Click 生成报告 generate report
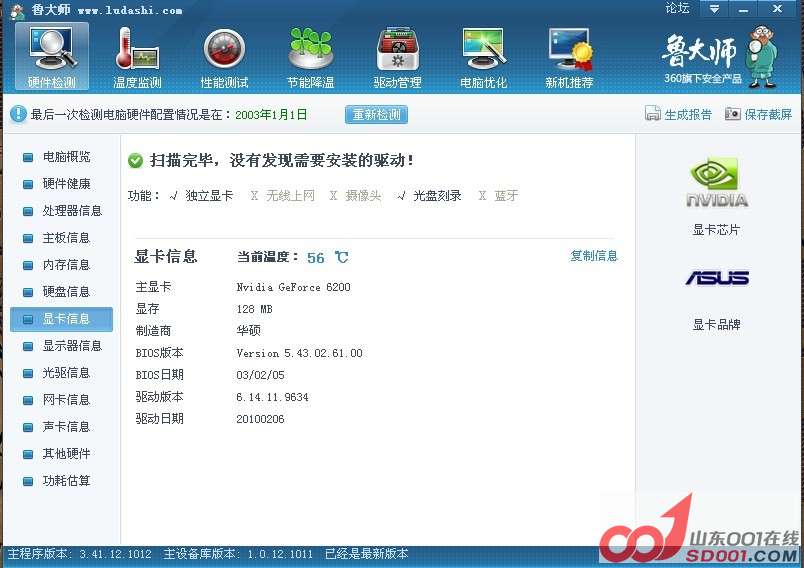The image size is (804, 568). [679, 115]
